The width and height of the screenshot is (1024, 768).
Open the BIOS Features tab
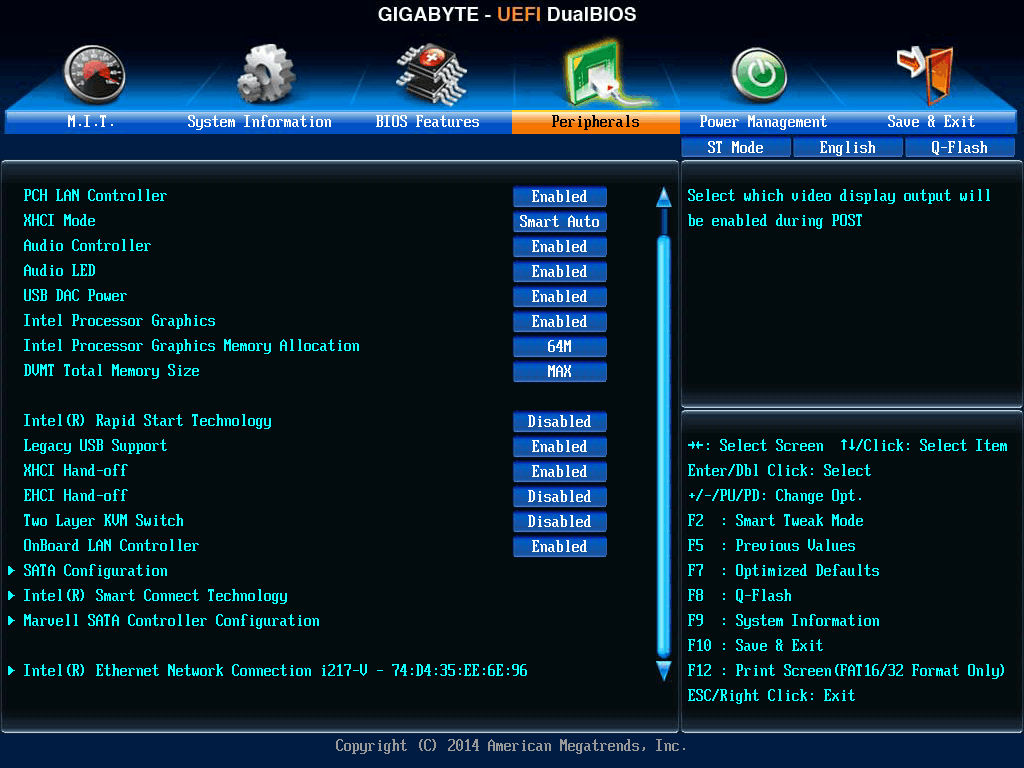click(x=427, y=121)
